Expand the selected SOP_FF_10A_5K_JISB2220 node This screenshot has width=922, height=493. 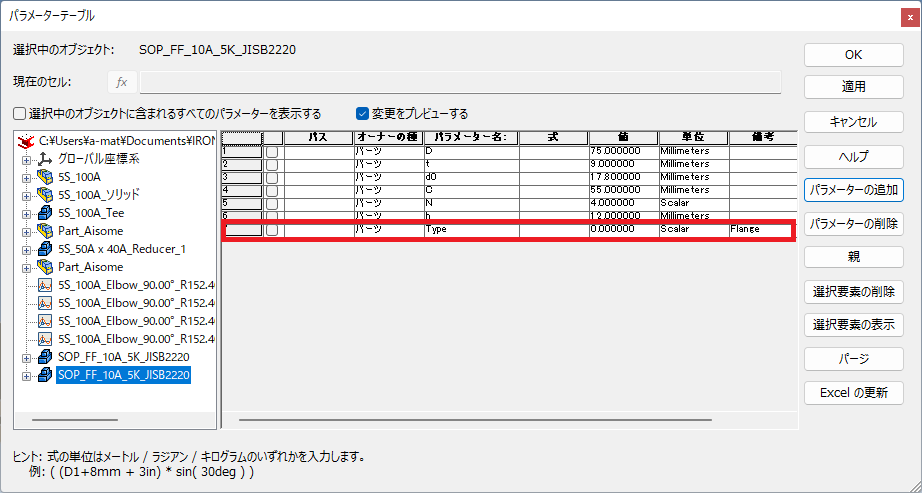27,375
